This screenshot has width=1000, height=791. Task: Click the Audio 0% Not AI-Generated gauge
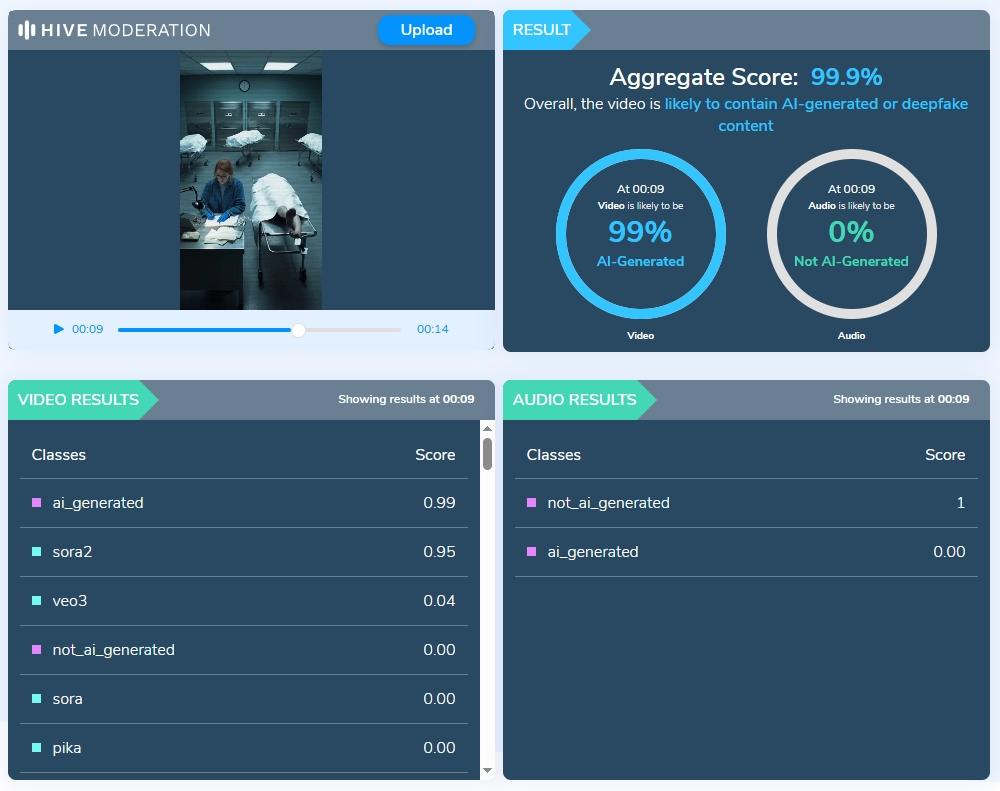(851, 233)
